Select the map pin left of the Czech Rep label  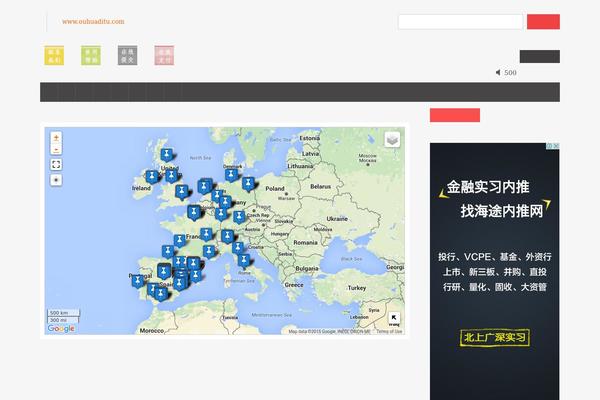(239, 217)
